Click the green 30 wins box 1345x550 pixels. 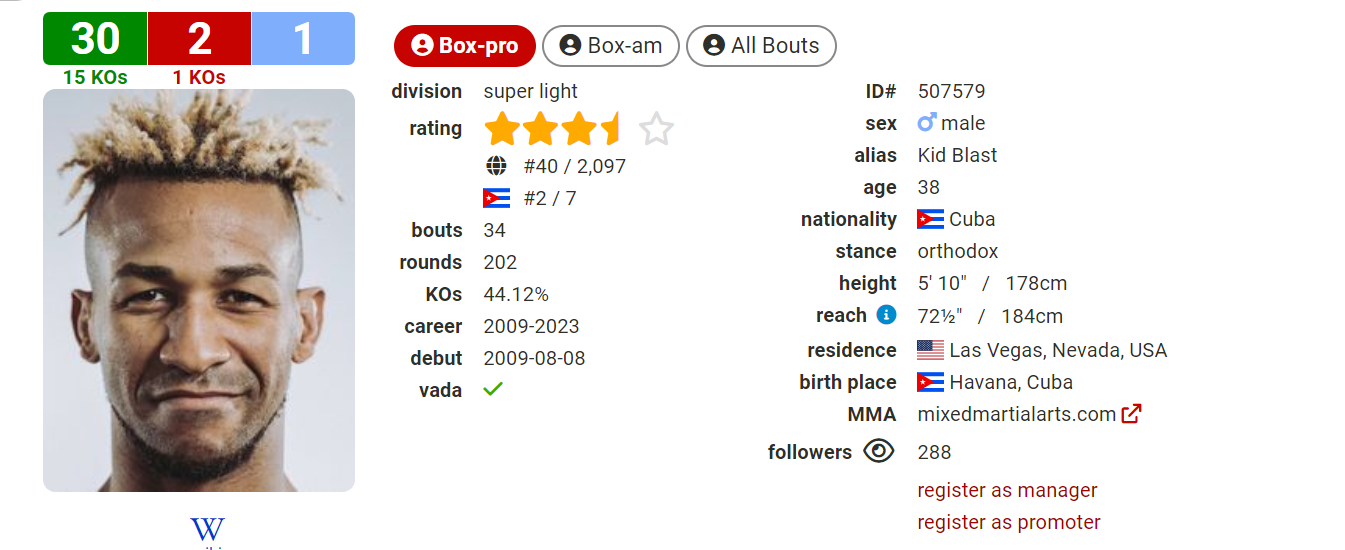[95, 39]
